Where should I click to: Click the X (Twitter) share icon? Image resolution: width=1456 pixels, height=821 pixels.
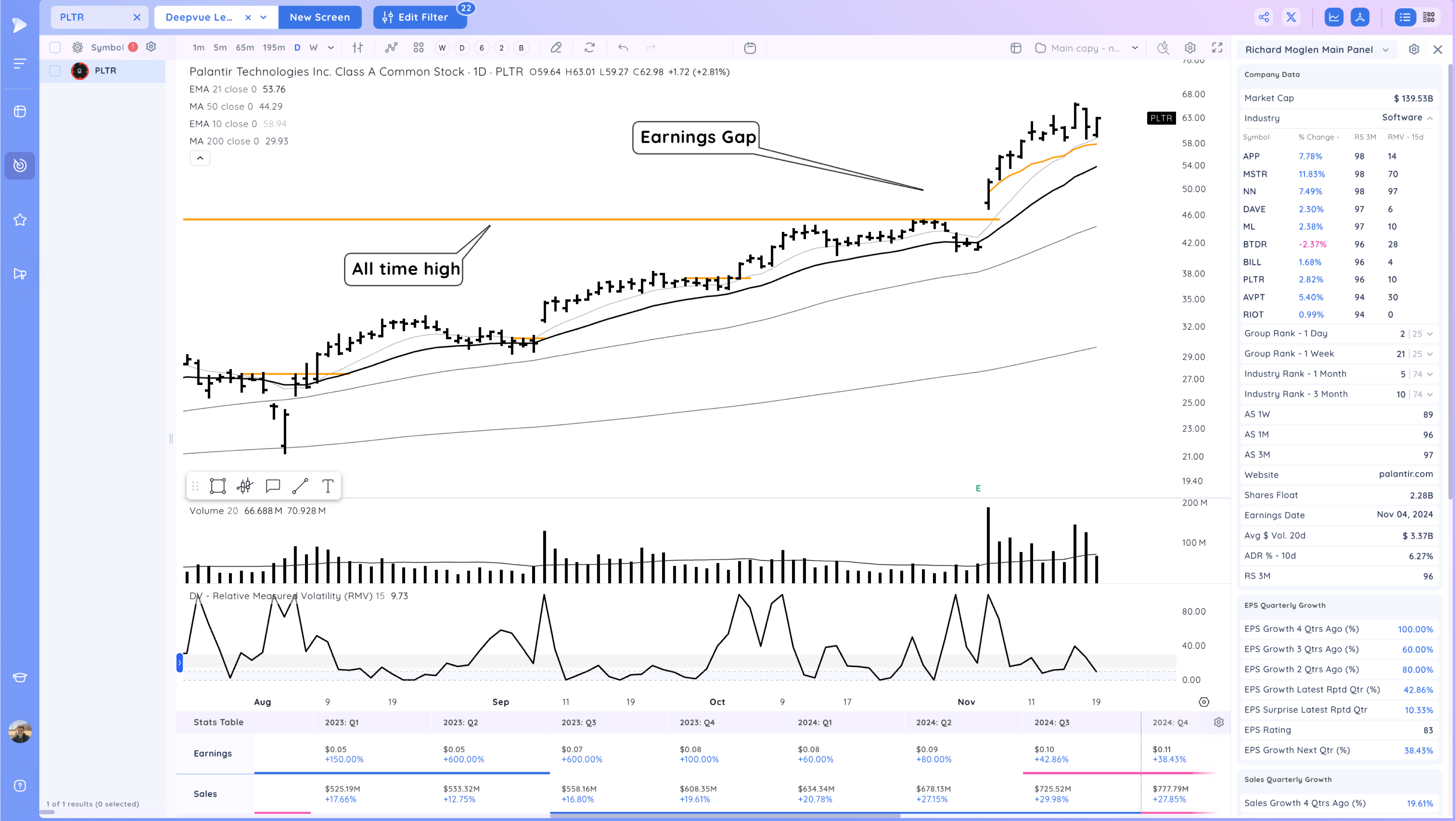point(1291,17)
